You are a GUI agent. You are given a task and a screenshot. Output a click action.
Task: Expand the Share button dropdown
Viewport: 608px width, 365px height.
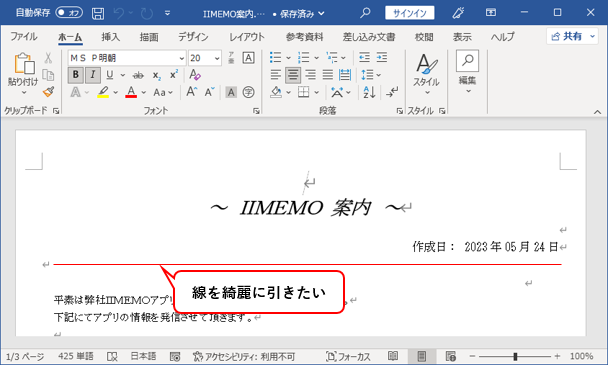(x=592, y=36)
